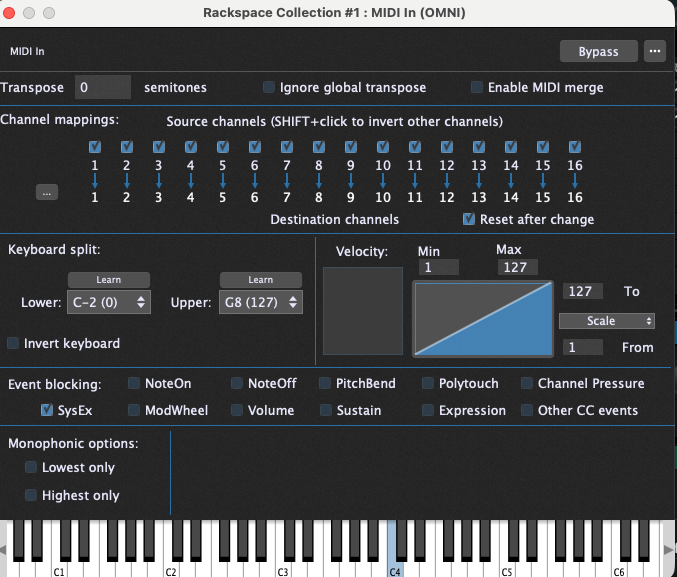Toggle Reset after change checkbox
The width and height of the screenshot is (677, 577).
coord(469,220)
